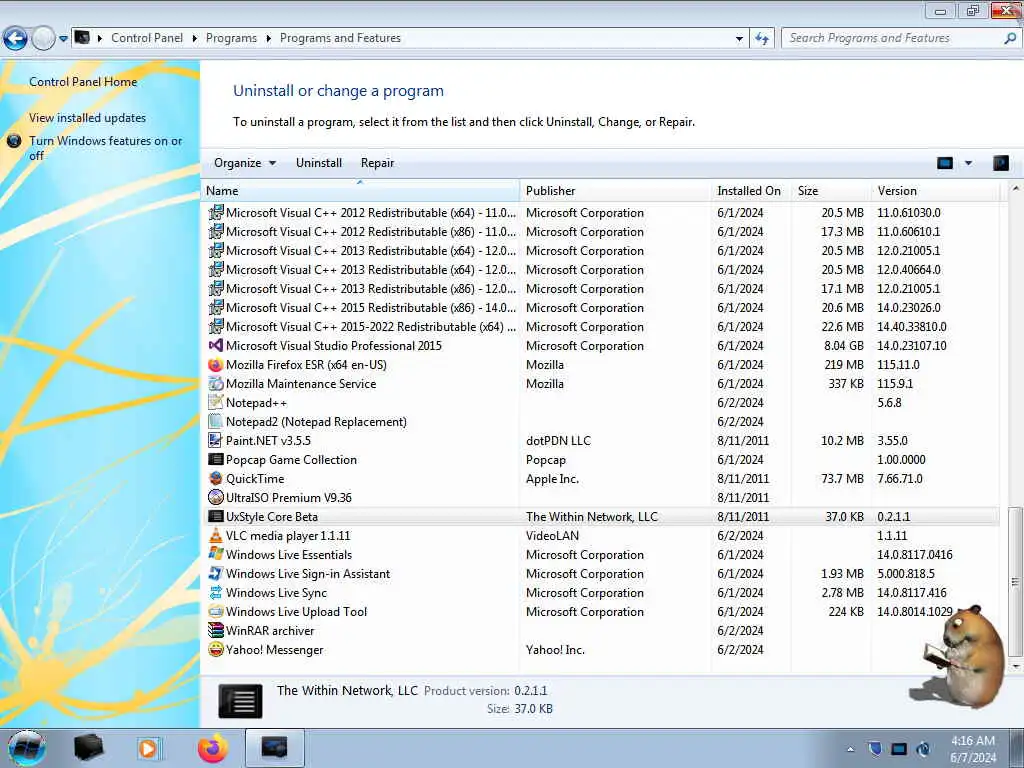The height and width of the screenshot is (768, 1024).
Task: Sort by the Installed On column header
Action: click(x=750, y=191)
